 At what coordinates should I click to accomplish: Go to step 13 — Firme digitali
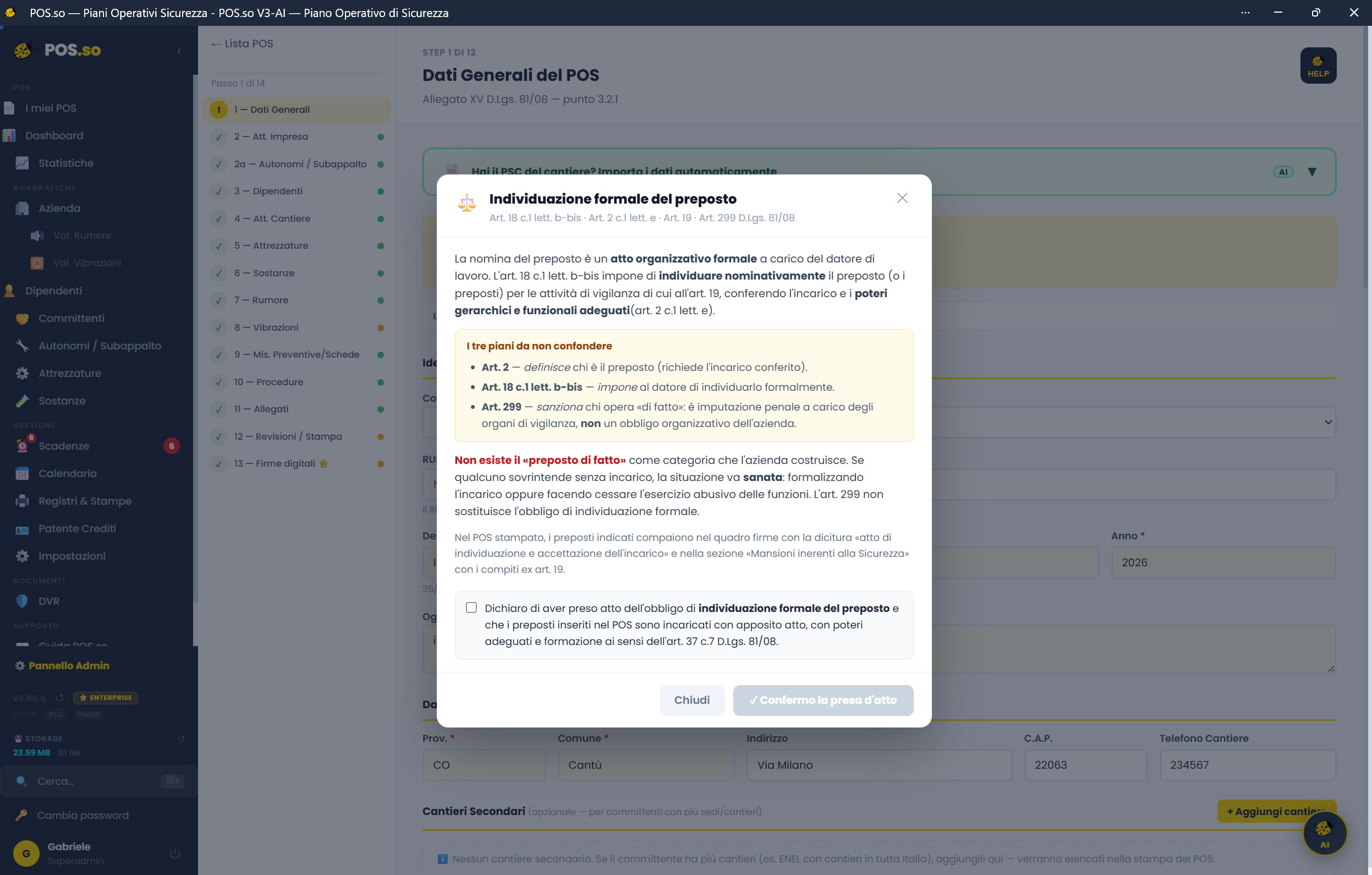297,463
